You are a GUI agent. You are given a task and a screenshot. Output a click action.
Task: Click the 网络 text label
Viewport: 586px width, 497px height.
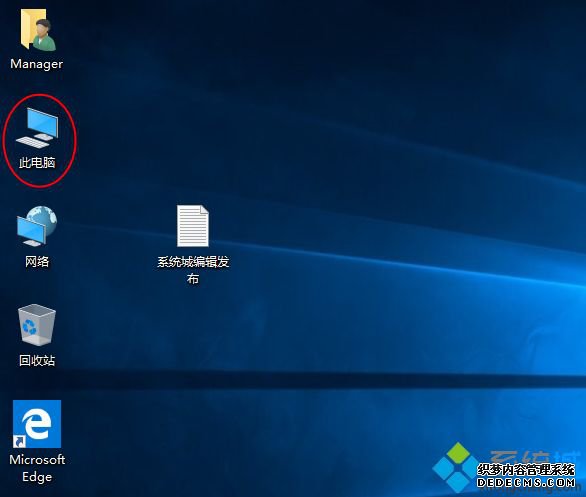37,261
